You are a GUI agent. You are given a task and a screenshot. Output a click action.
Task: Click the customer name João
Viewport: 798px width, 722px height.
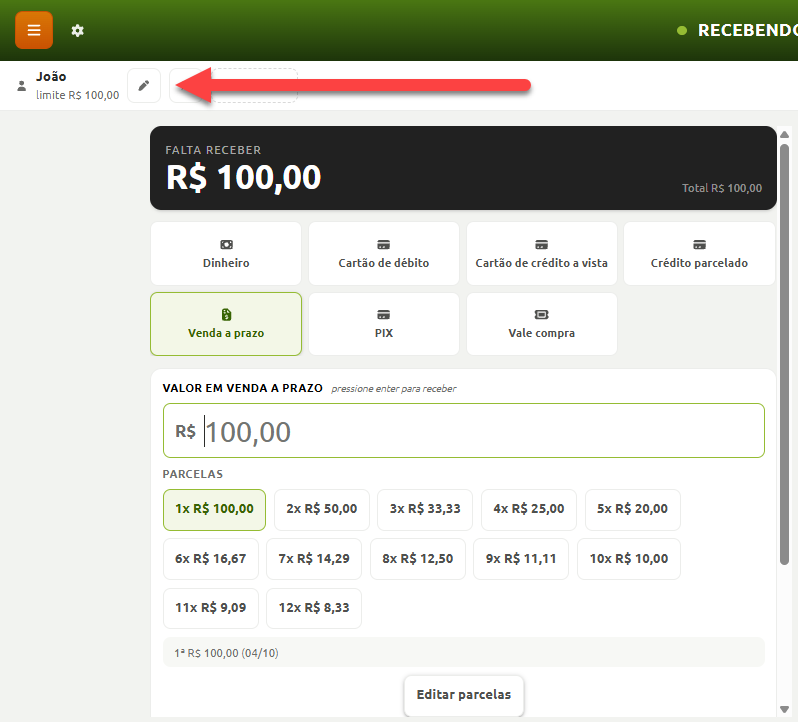(x=51, y=77)
